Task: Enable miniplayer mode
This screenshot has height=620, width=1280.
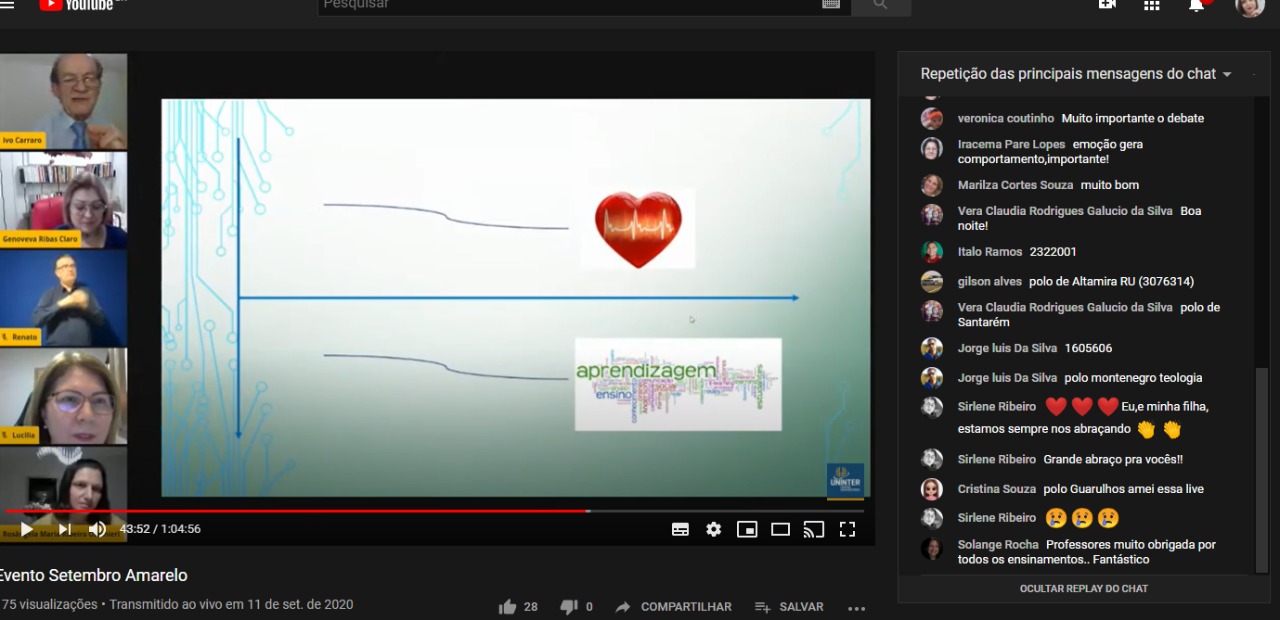Action: click(x=747, y=529)
